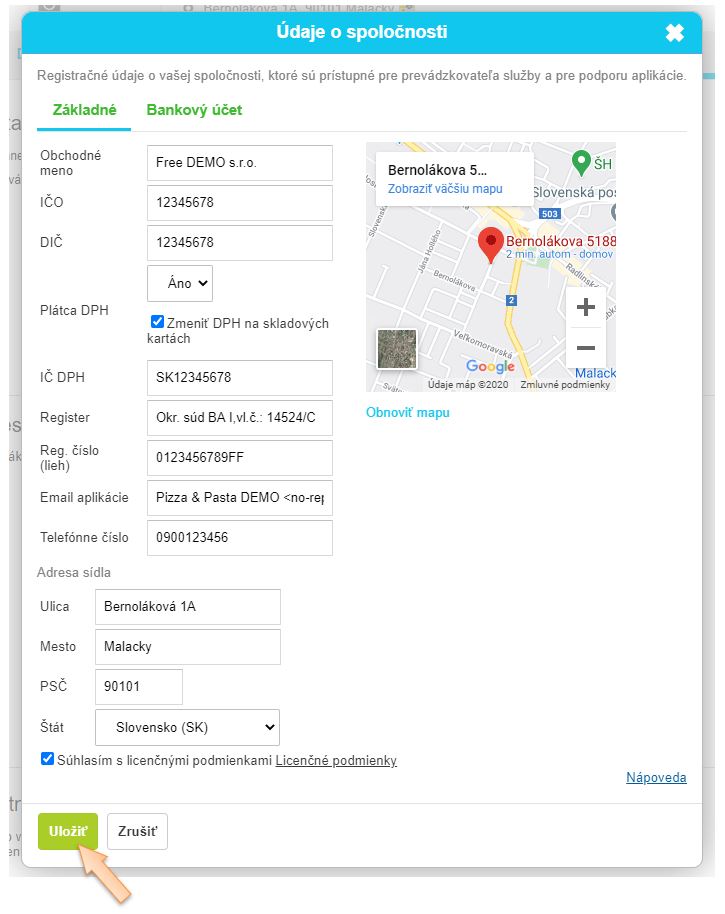Click the Google logo on map

(x=490, y=367)
